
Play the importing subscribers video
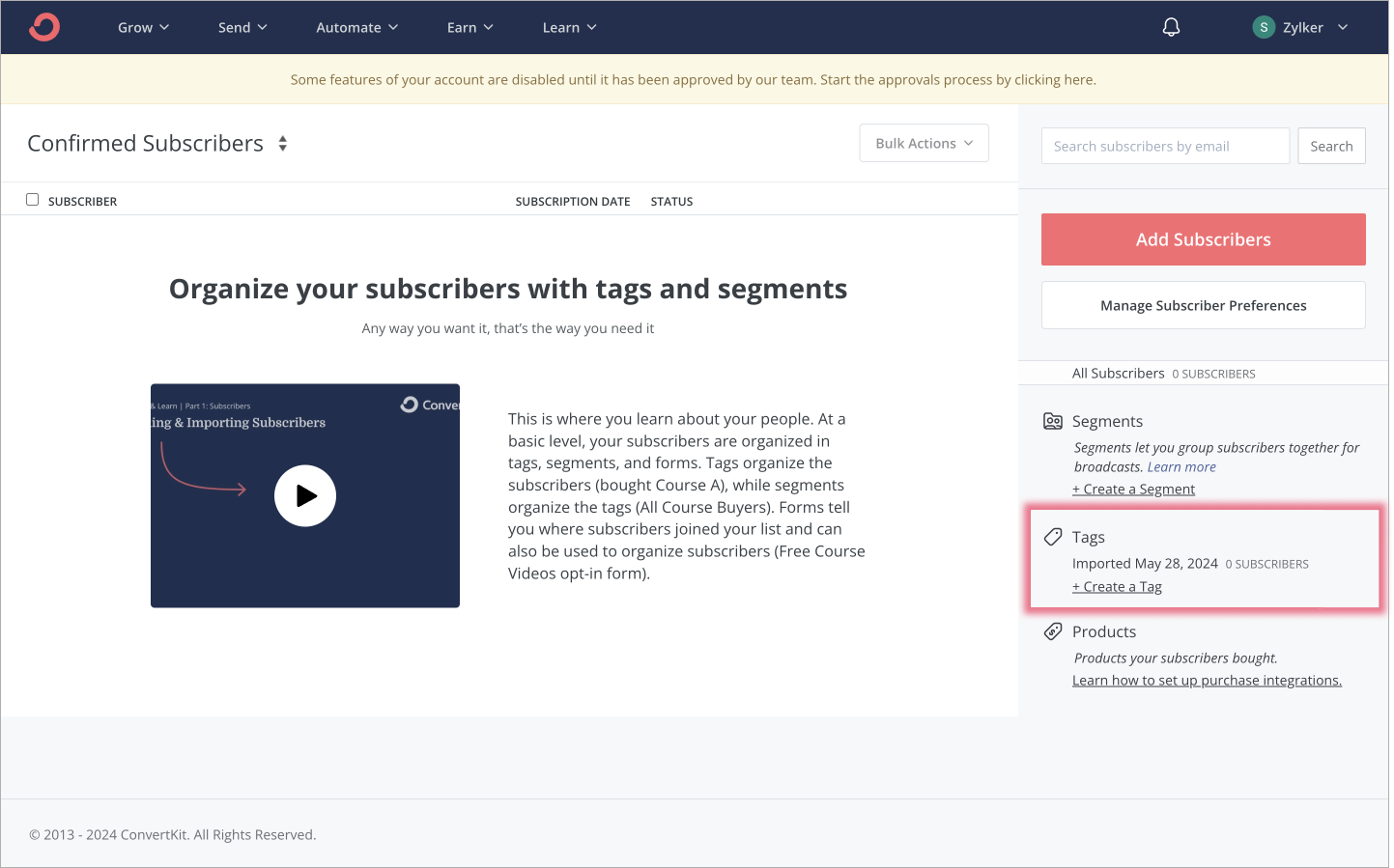pos(305,496)
